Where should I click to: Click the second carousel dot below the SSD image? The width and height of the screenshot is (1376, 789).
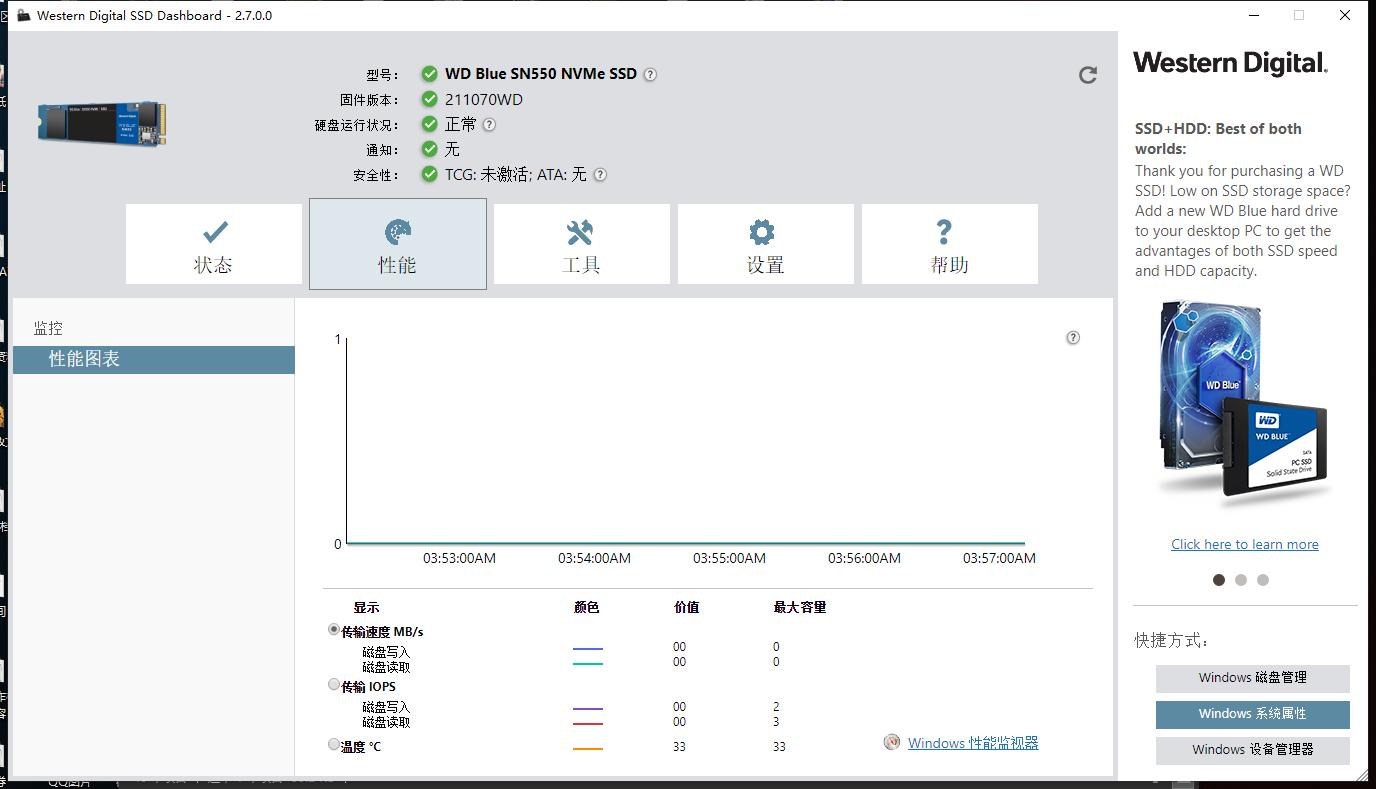click(x=1241, y=579)
